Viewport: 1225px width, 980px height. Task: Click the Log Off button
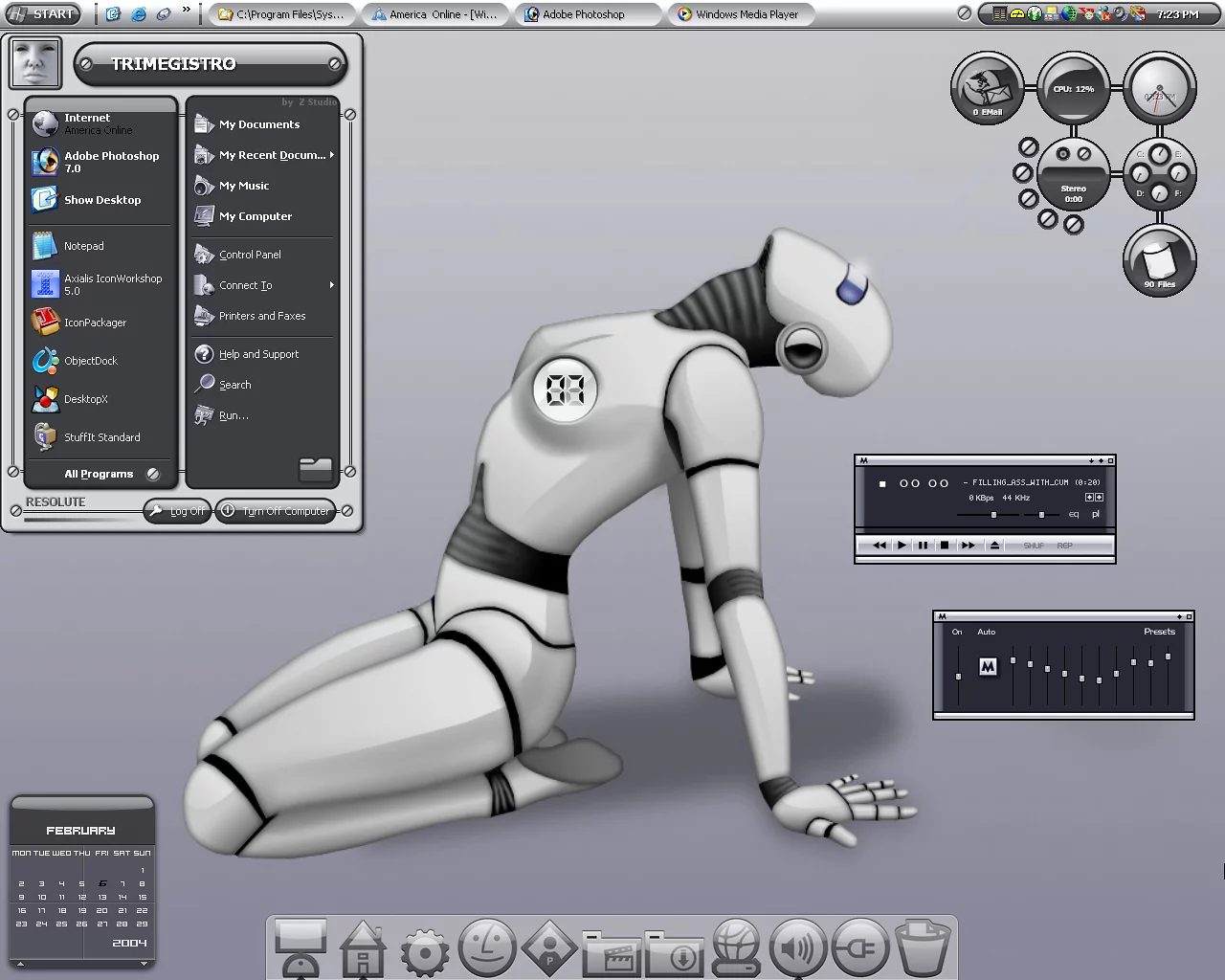(178, 511)
